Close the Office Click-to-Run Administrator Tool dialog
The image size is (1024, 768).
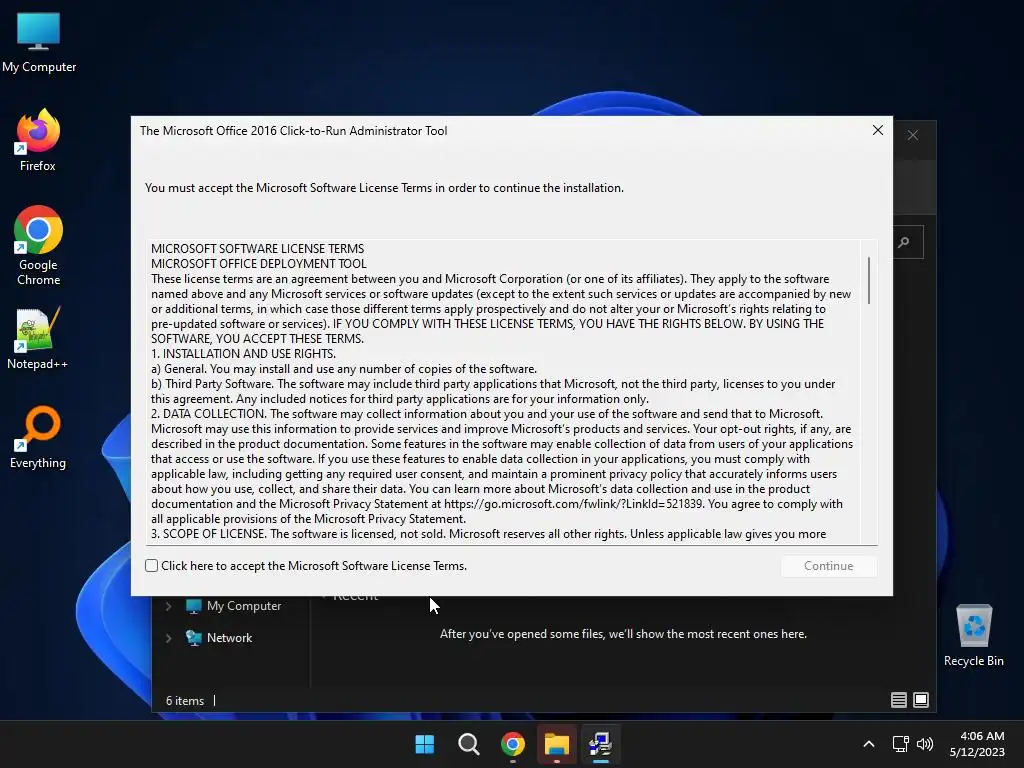click(x=878, y=130)
